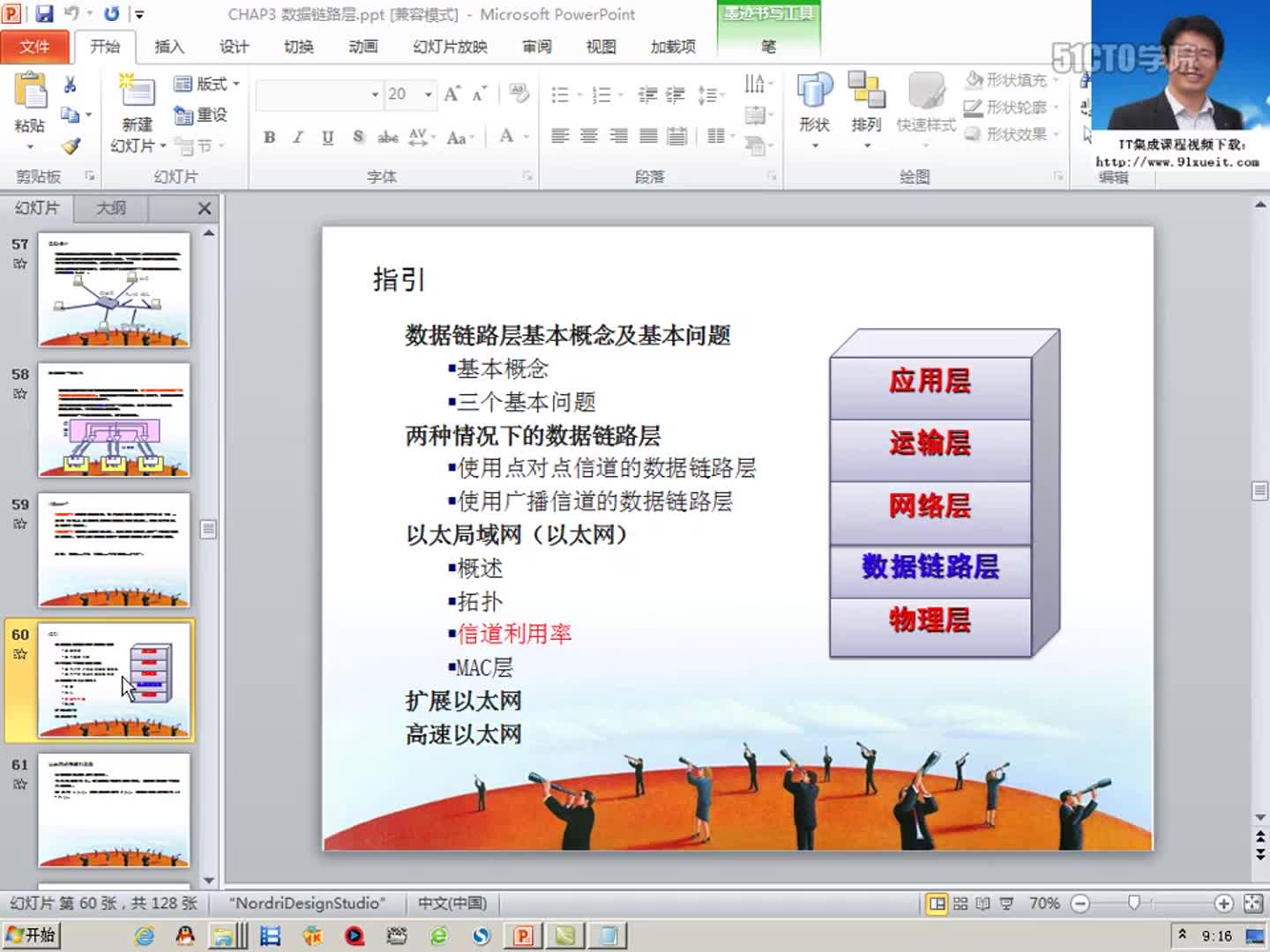Screen dimensions: 1270x952
Task: Switch to Reading view in status bar
Action: (982, 904)
